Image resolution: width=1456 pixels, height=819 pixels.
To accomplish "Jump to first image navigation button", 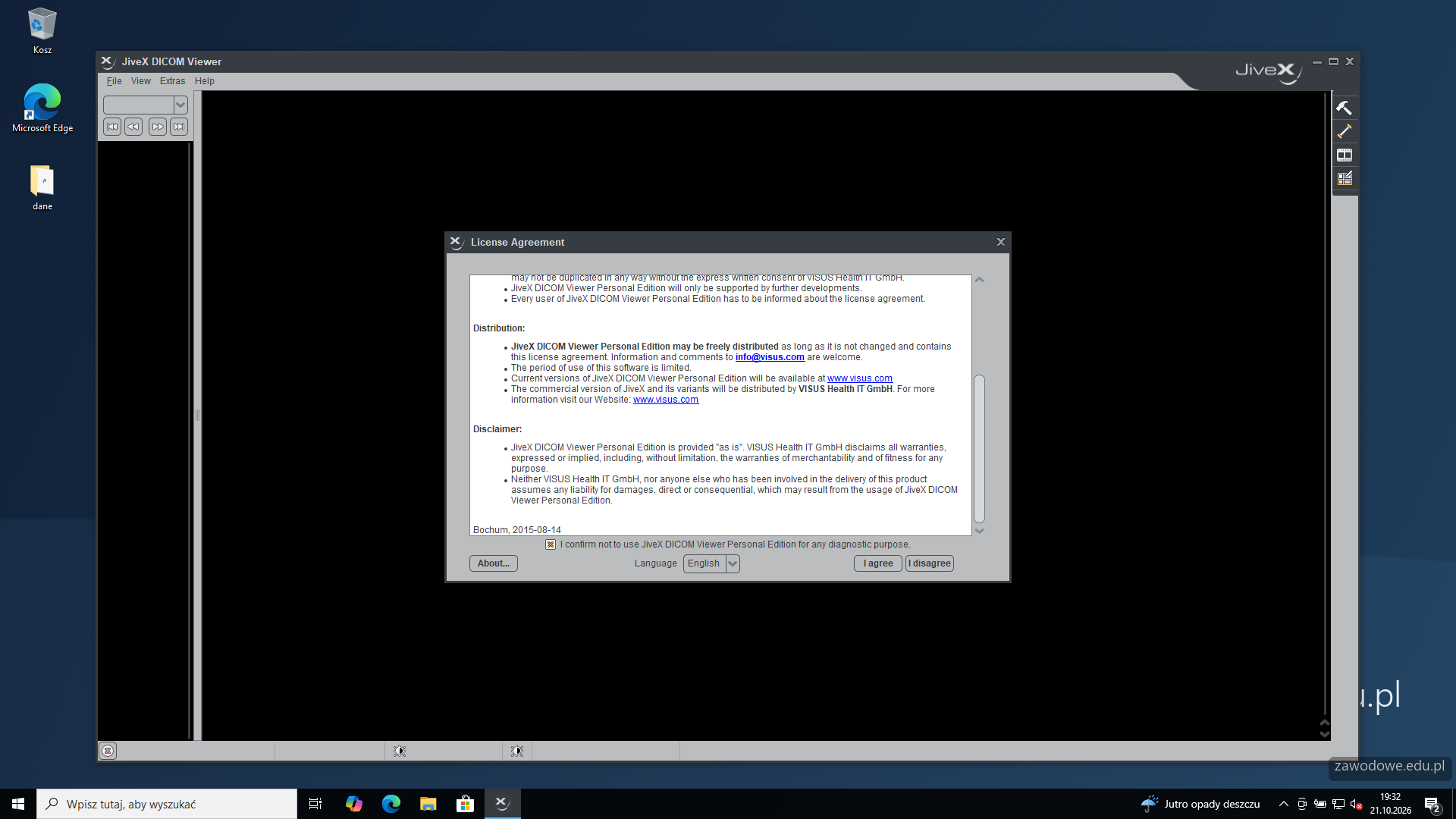I will [x=112, y=127].
